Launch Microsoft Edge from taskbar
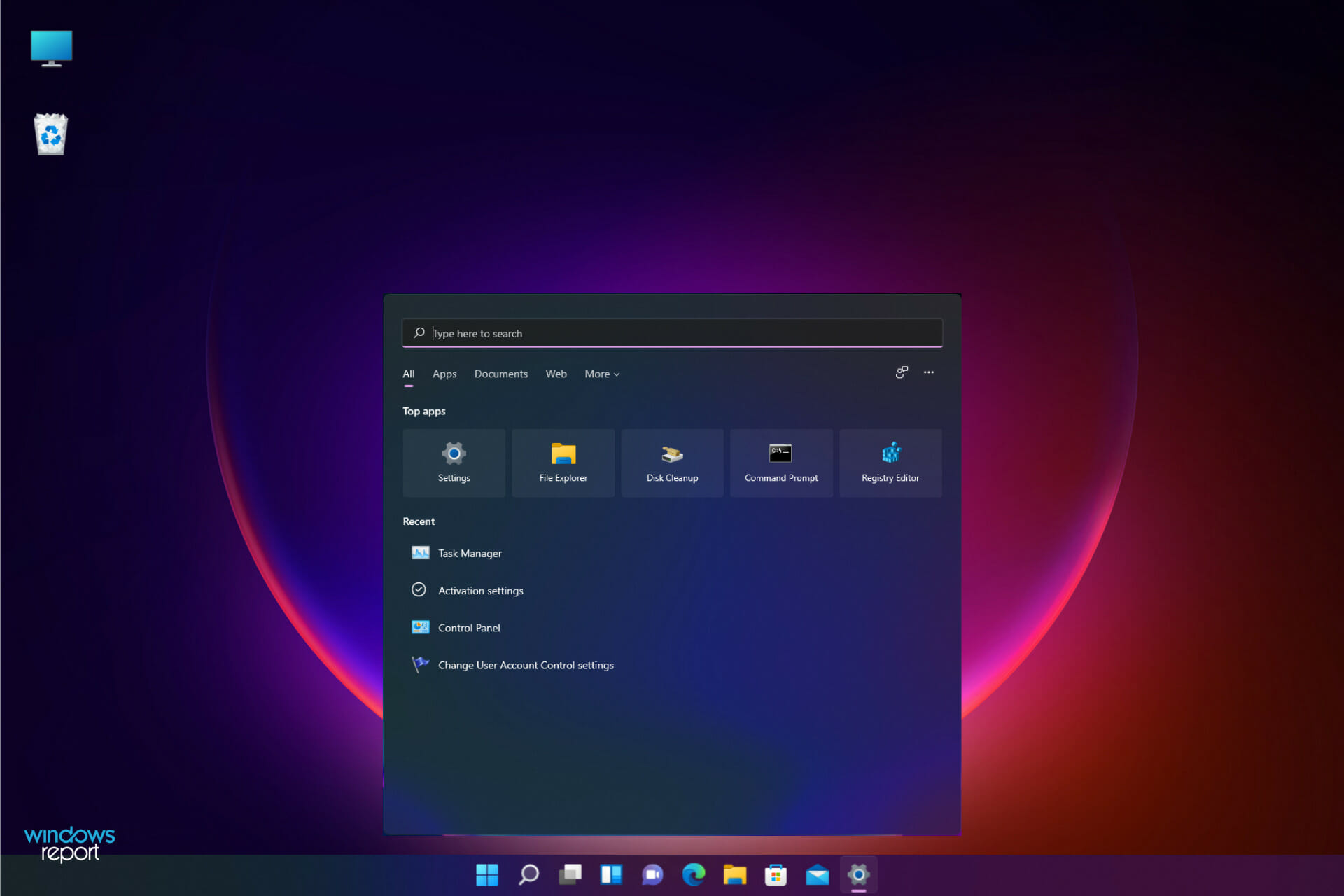The width and height of the screenshot is (1344, 896). coord(694,874)
